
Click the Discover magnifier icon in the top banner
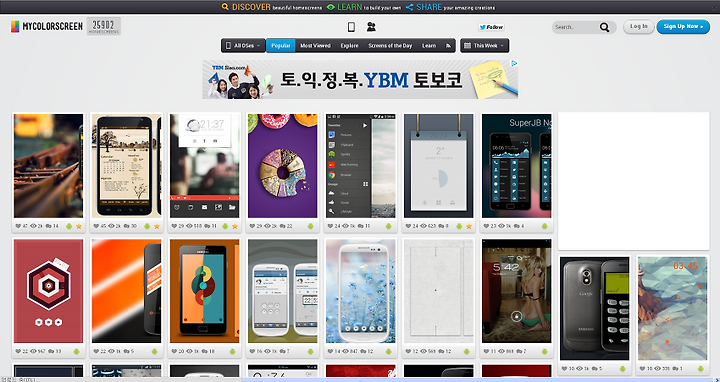click(225, 7)
